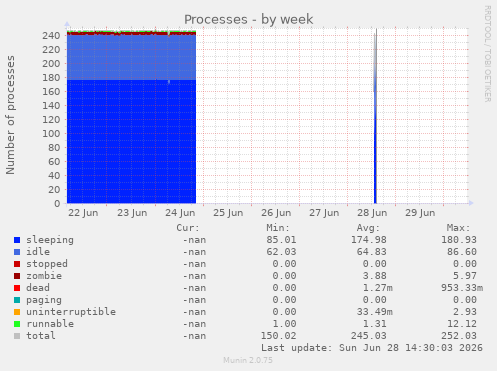Click uninterruptible average value 33.49m
Screen dimensions: 497x371
point(375,312)
